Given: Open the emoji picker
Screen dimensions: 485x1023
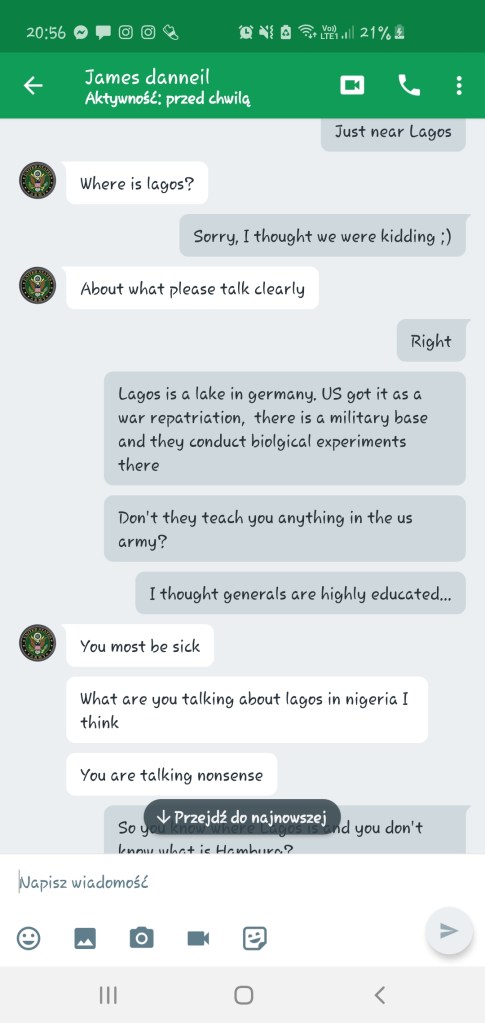Looking at the screenshot, I should 28,938.
